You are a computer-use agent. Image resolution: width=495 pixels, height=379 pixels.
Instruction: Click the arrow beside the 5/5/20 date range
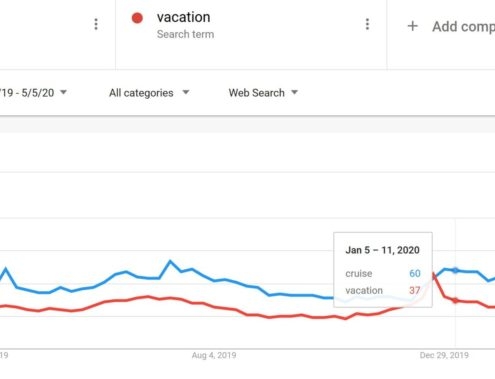pos(63,92)
